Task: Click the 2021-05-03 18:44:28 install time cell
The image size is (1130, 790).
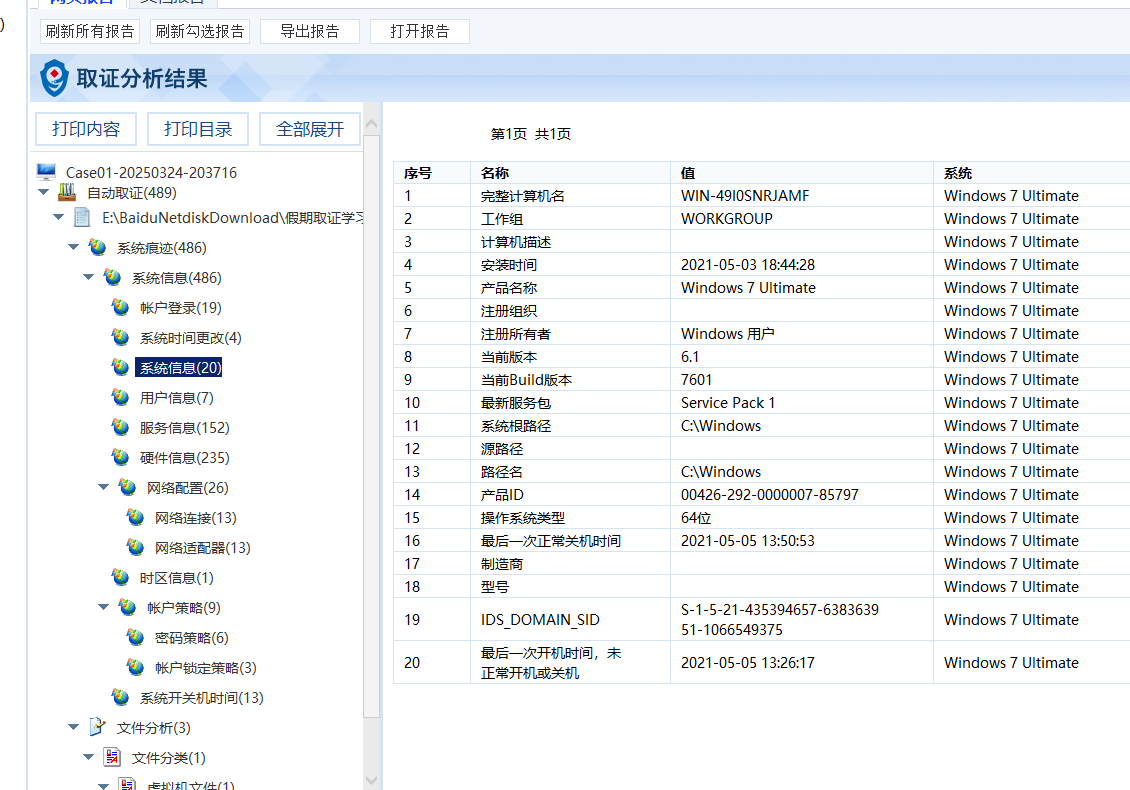Action: (x=801, y=265)
